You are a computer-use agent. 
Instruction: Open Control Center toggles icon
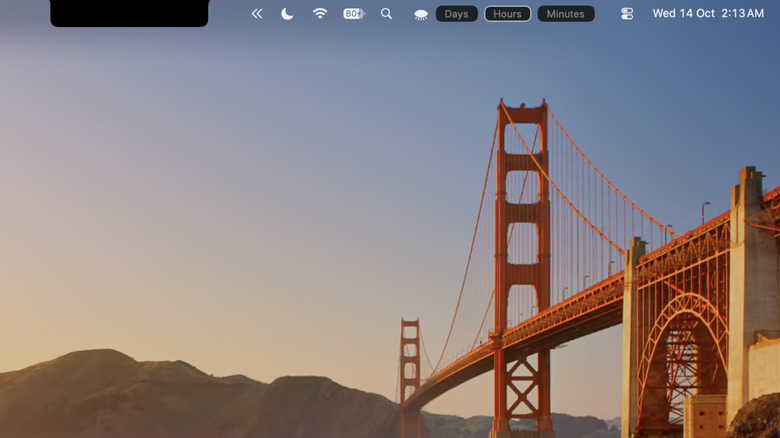[627, 14]
